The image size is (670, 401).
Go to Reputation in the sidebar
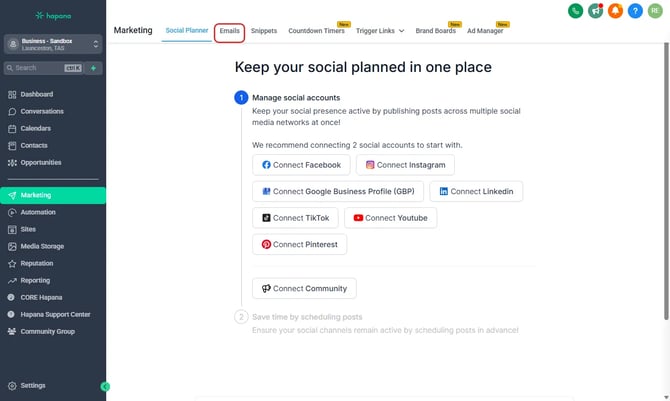click(x=37, y=263)
